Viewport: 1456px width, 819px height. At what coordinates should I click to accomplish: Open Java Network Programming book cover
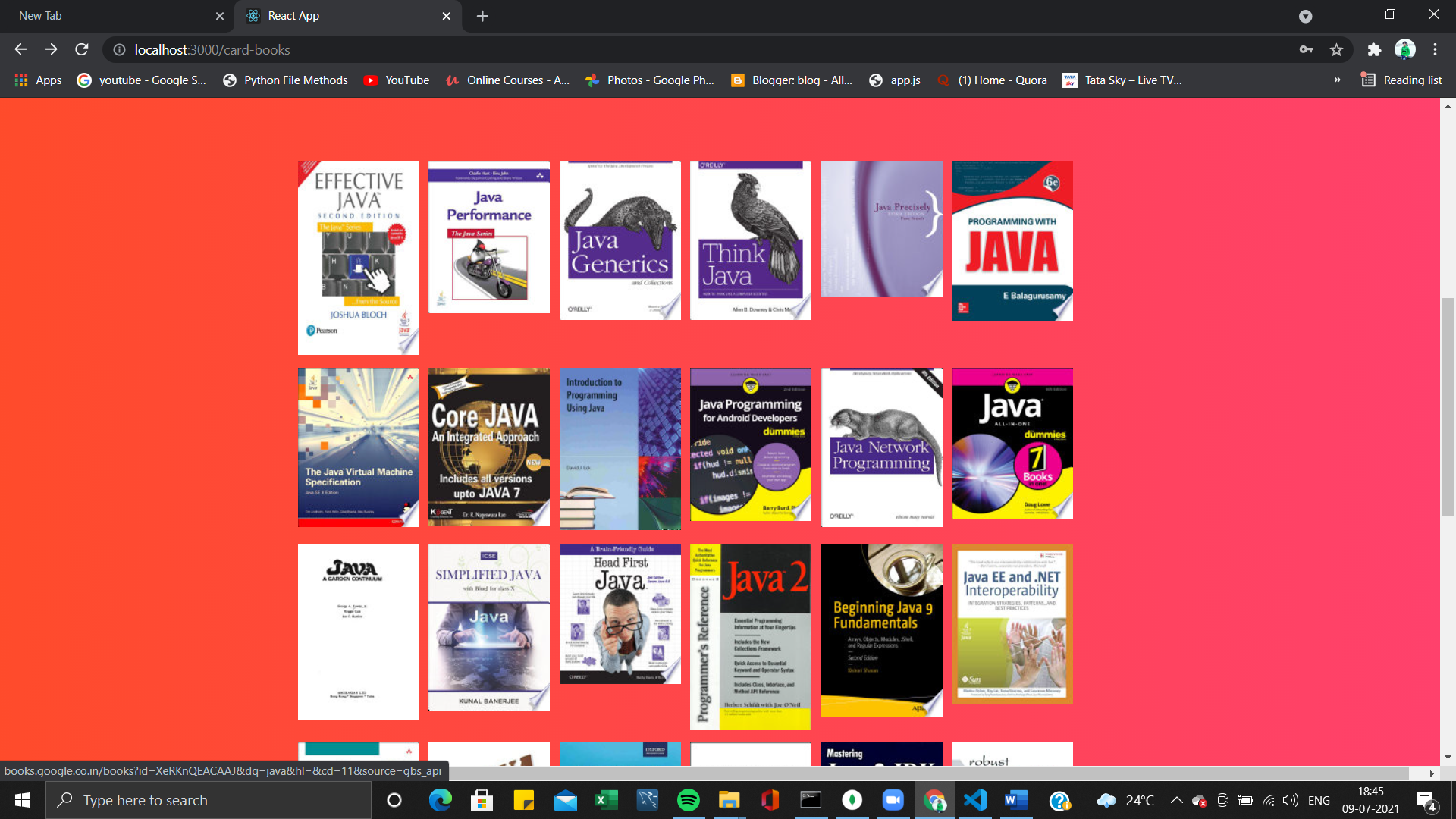click(882, 447)
